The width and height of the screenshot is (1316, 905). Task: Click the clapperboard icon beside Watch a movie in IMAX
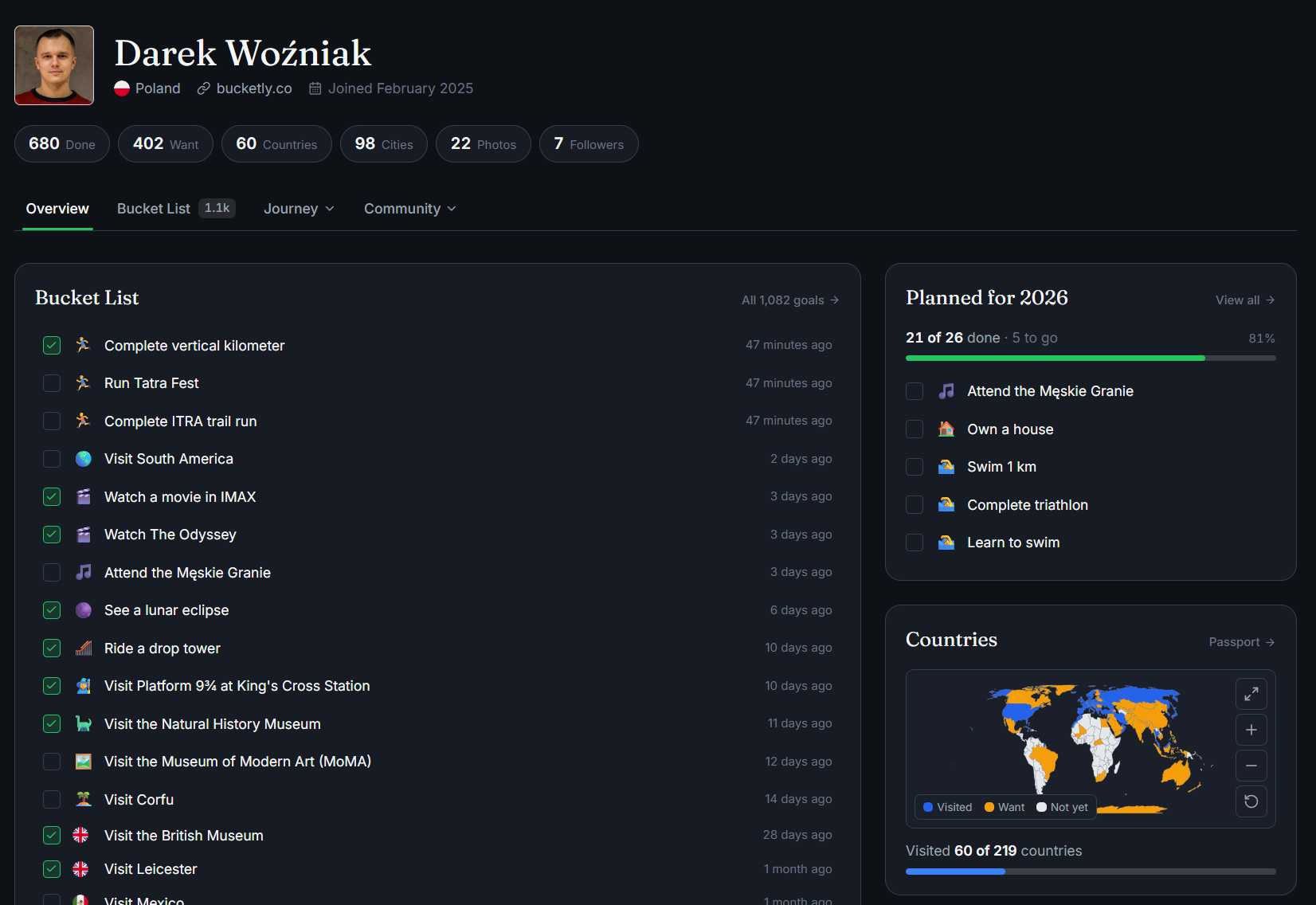[84, 496]
